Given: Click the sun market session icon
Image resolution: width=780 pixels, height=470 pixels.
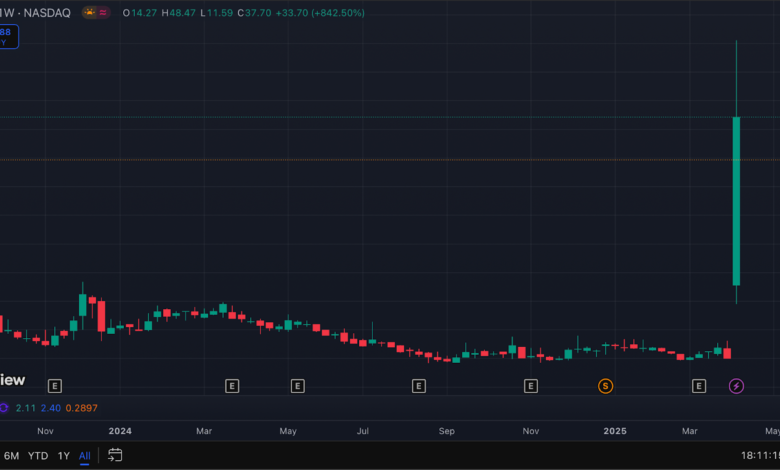Looking at the screenshot, I should (x=90, y=13).
